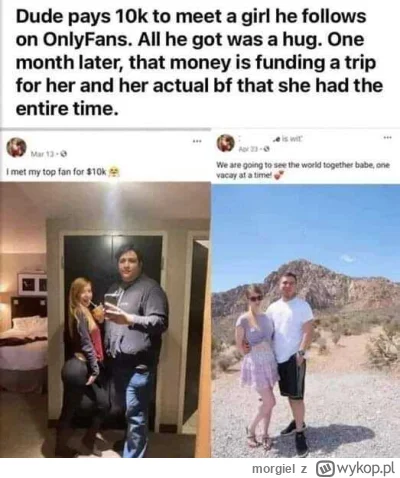Image resolution: width=400 pixels, height=478 pixels.
Task: Open the Mar 13 post's profile avatar
Action: [x=16, y=147]
